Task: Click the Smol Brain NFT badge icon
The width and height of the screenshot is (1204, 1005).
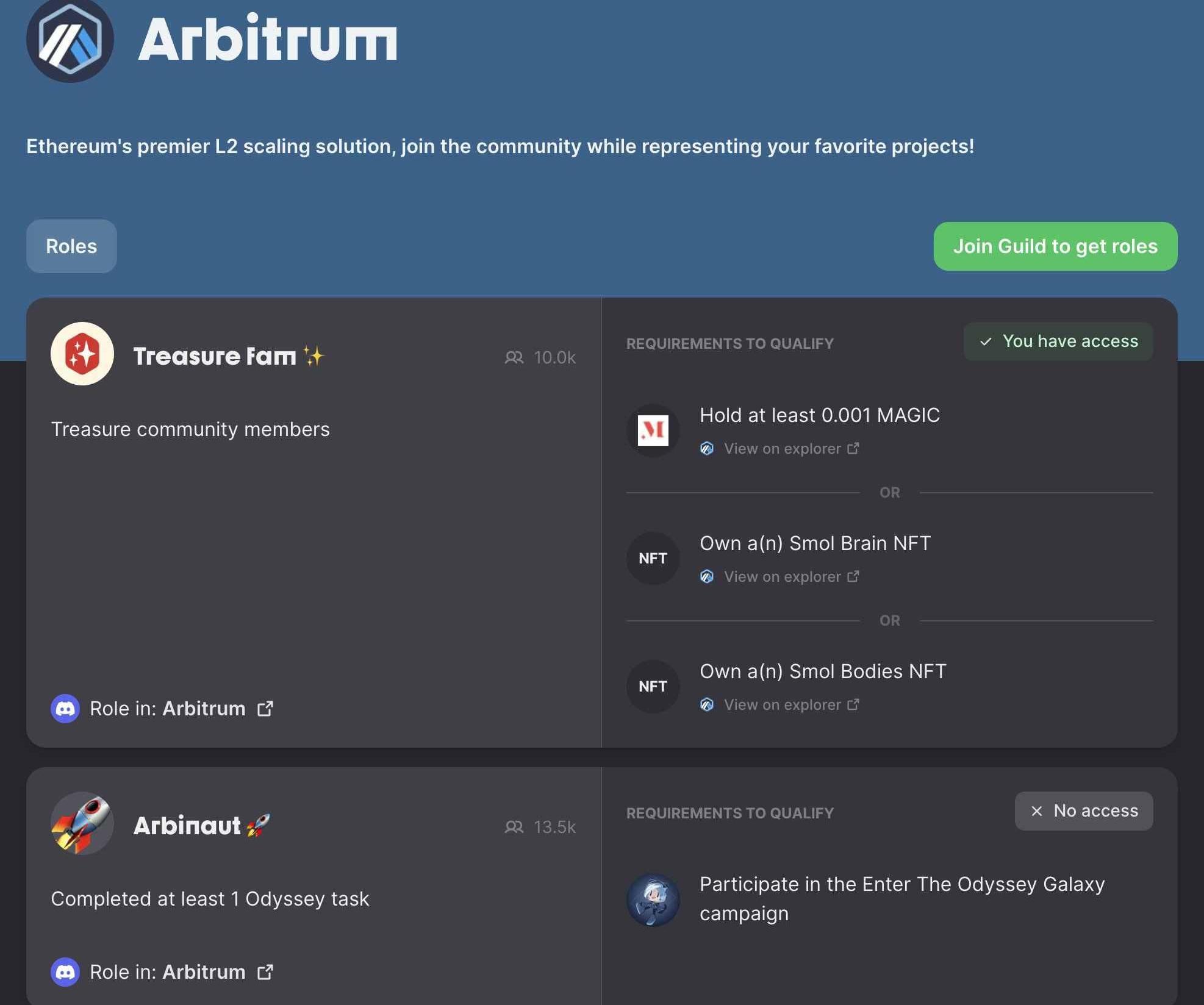Action: tap(653, 559)
